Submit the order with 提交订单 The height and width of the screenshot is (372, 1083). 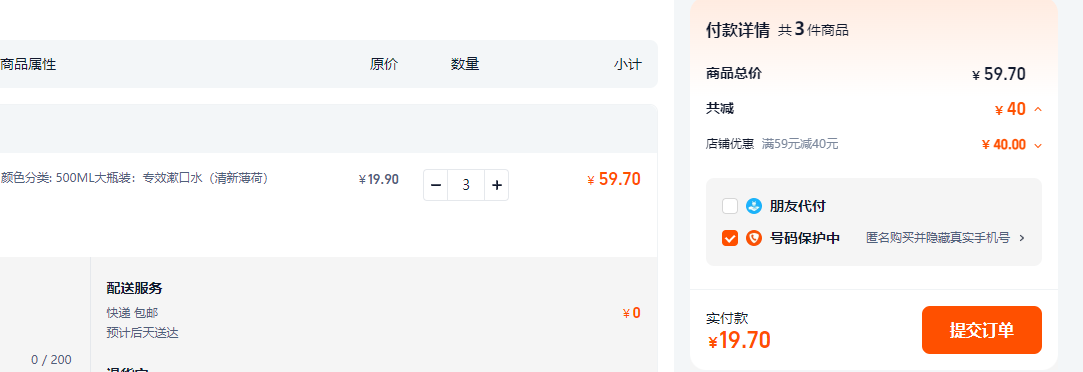tap(981, 330)
